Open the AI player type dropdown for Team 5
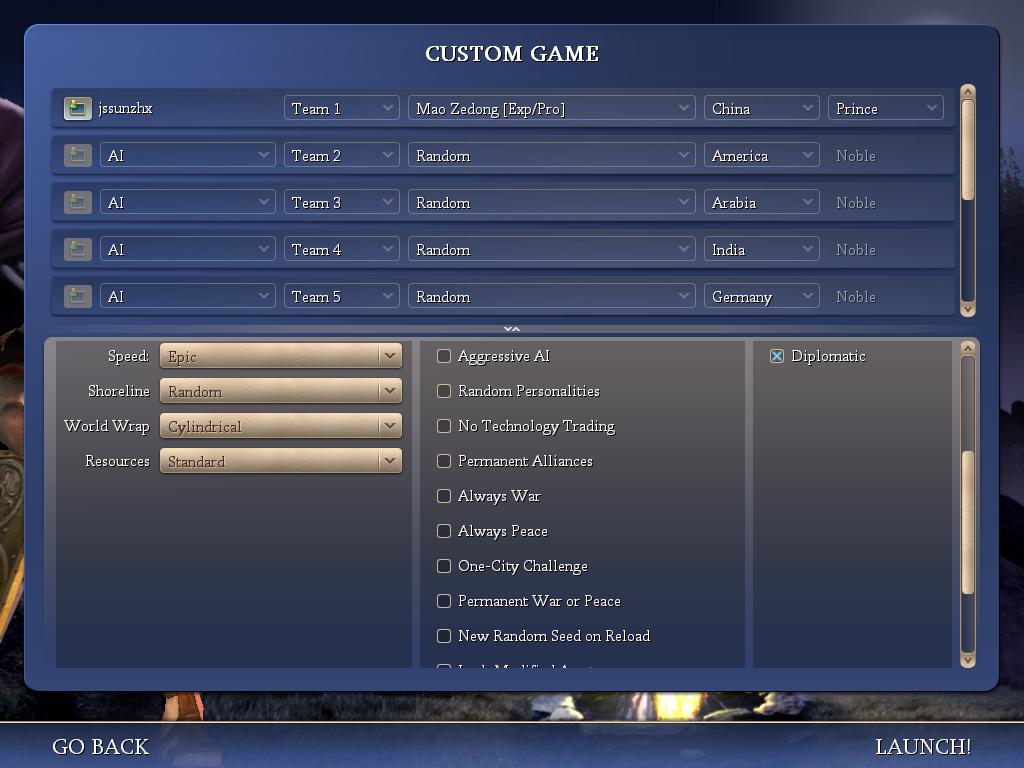 (187, 296)
